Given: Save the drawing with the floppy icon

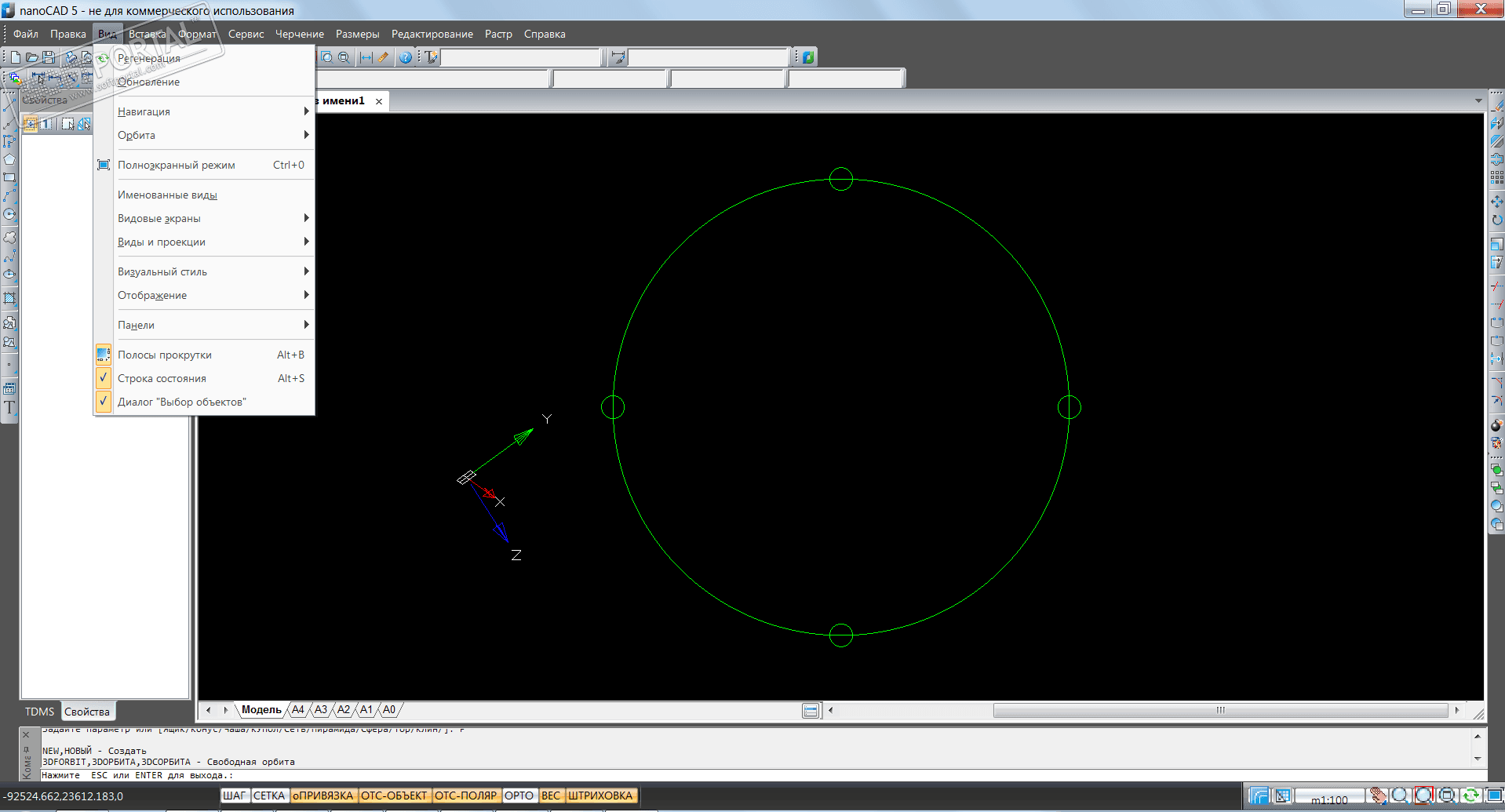Looking at the screenshot, I should 49,57.
